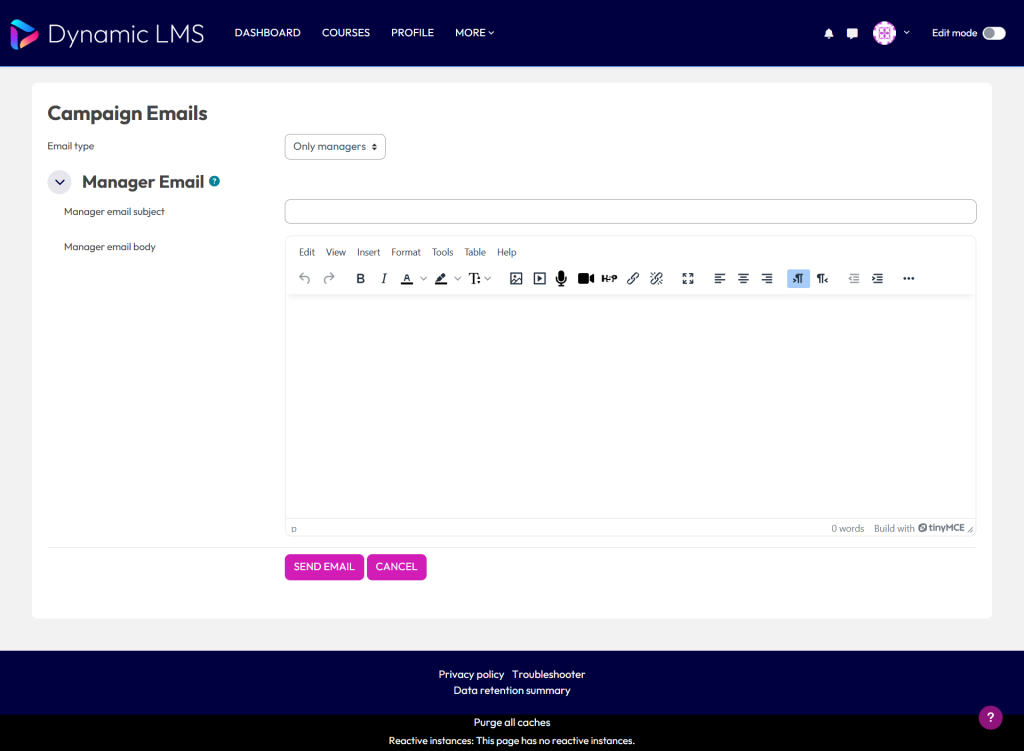Select left-to-right text direction
The height and width of the screenshot is (751, 1024).
click(x=798, y=279)
